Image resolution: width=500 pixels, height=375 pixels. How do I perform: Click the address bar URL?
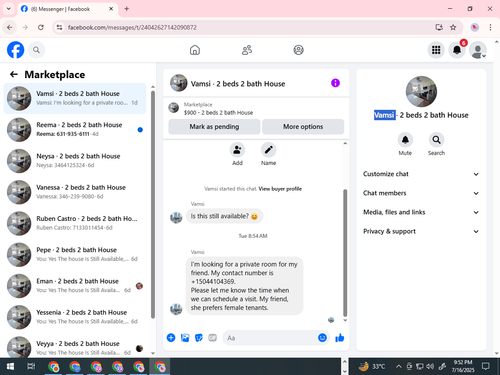132,27
